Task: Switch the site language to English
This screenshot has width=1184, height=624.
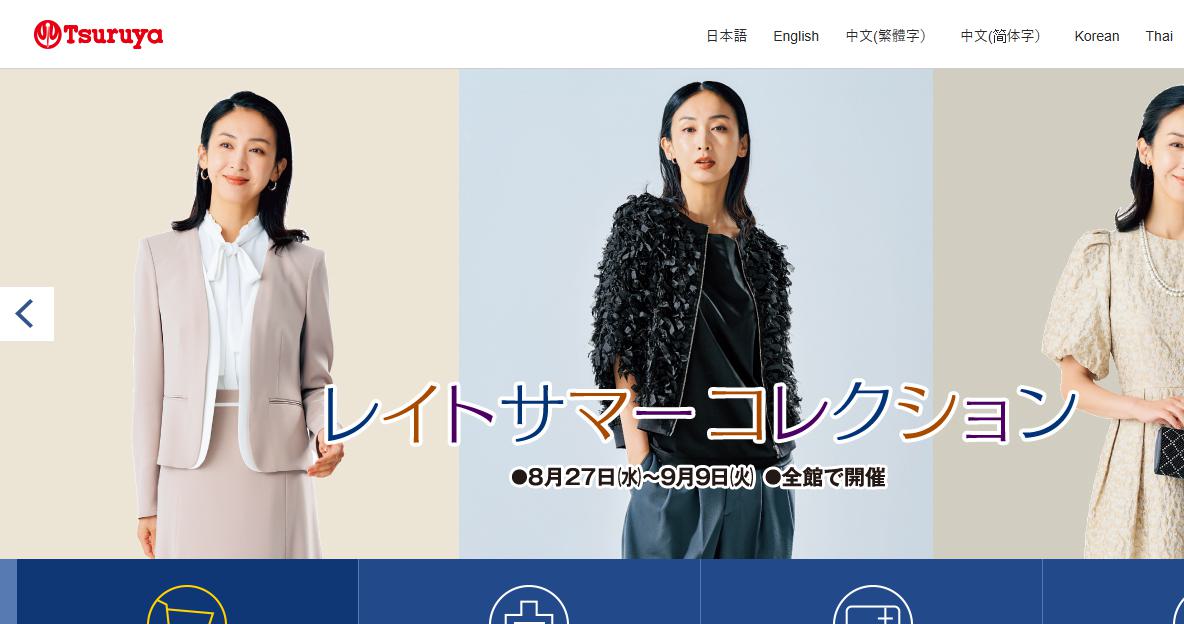Action: 796,36
